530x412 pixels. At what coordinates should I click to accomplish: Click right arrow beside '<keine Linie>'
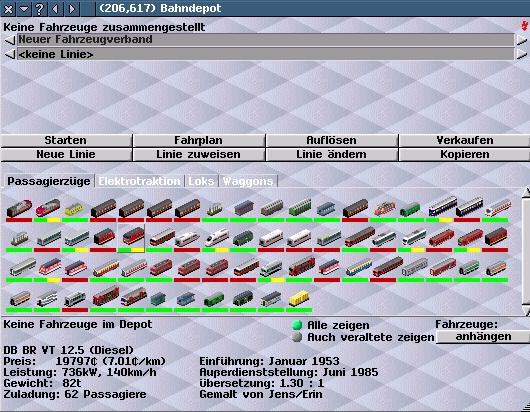522,54
